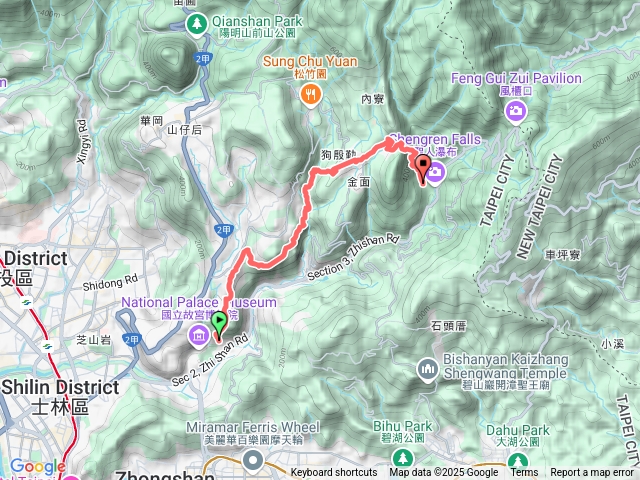The height and width of the screenshot is (480, 640).
Task: Select Feng Gui Zui Pavilion camera icon
Action: pos(516,111)
